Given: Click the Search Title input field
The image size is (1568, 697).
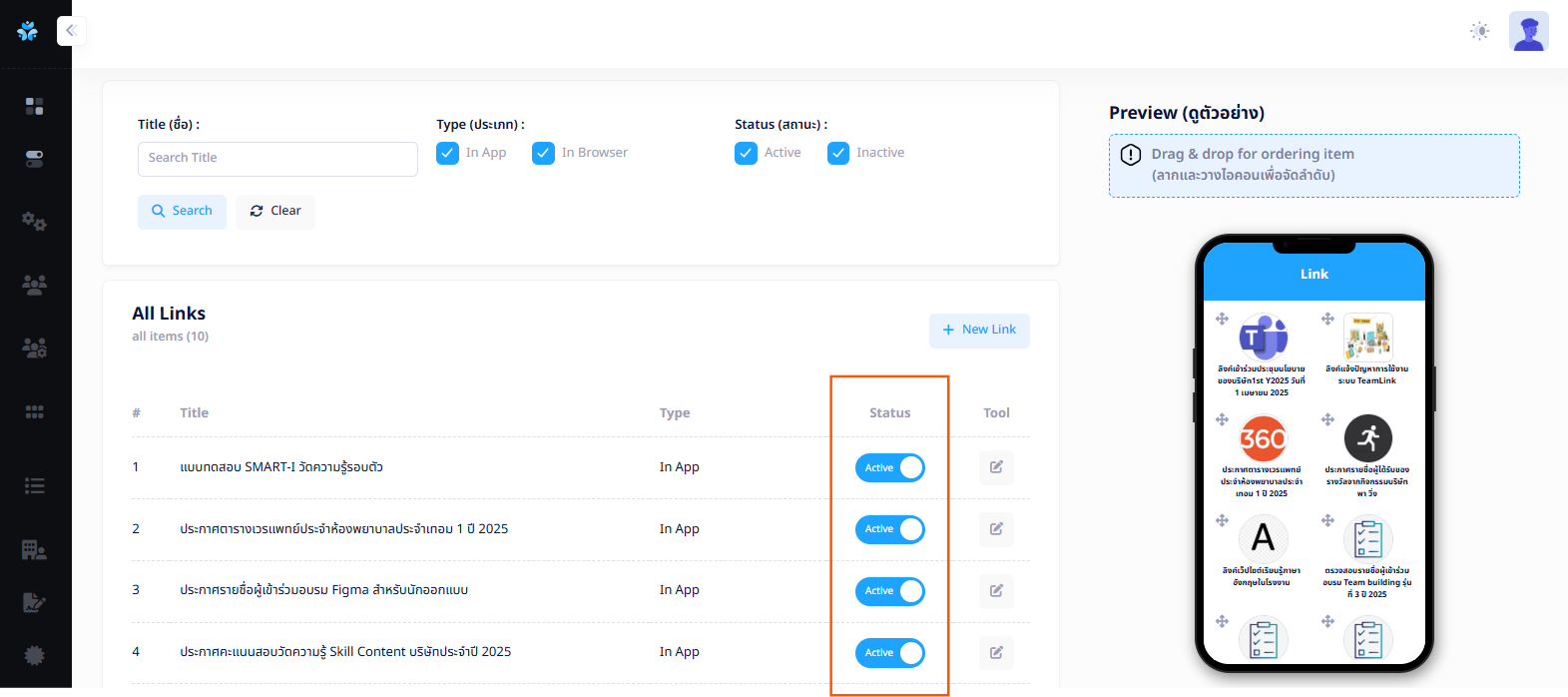Looking at the screenshot, I should (x=277, y=159).
